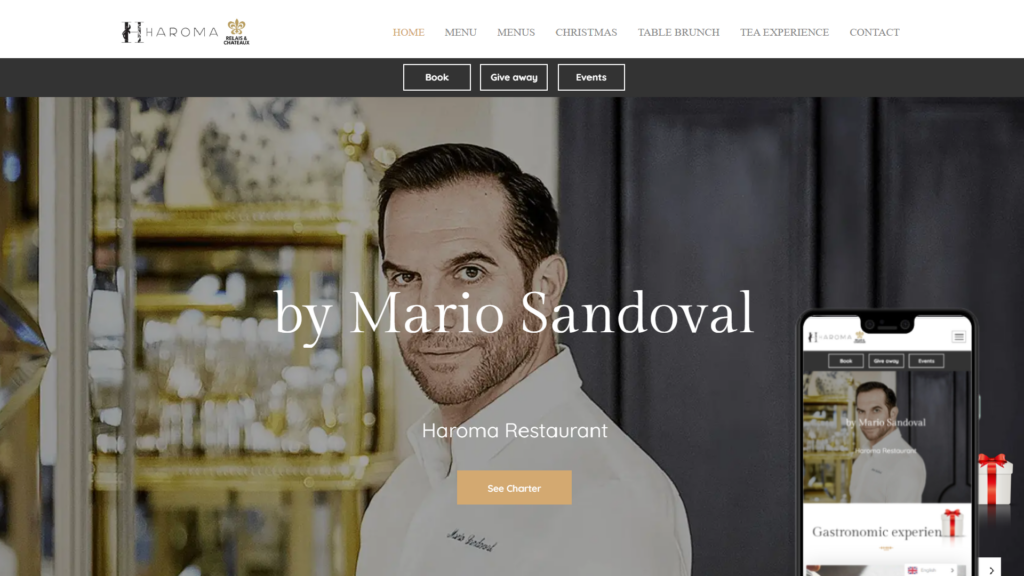Click the Relais & Chateaux fleur-de-lis emblem
The width and height of the screenshot is (1024, 576).
(x=236, y=32)
